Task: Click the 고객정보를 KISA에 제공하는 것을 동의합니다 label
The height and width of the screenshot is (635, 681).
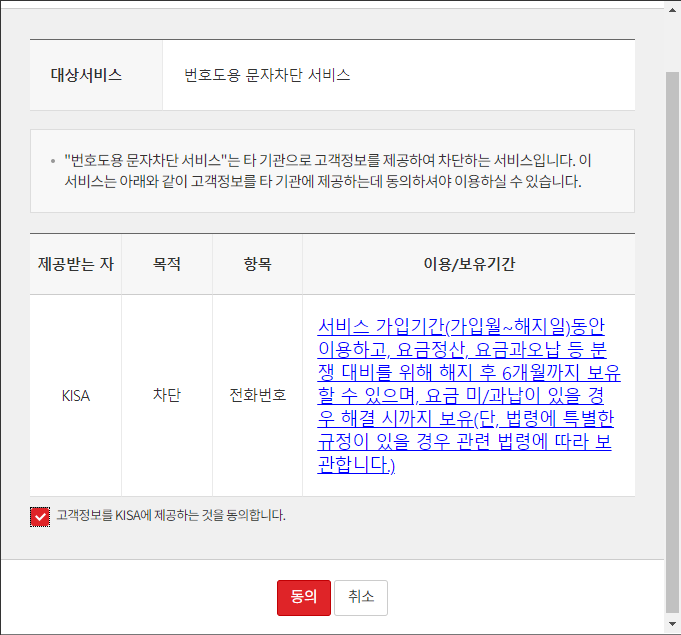Action: point(171,516)
